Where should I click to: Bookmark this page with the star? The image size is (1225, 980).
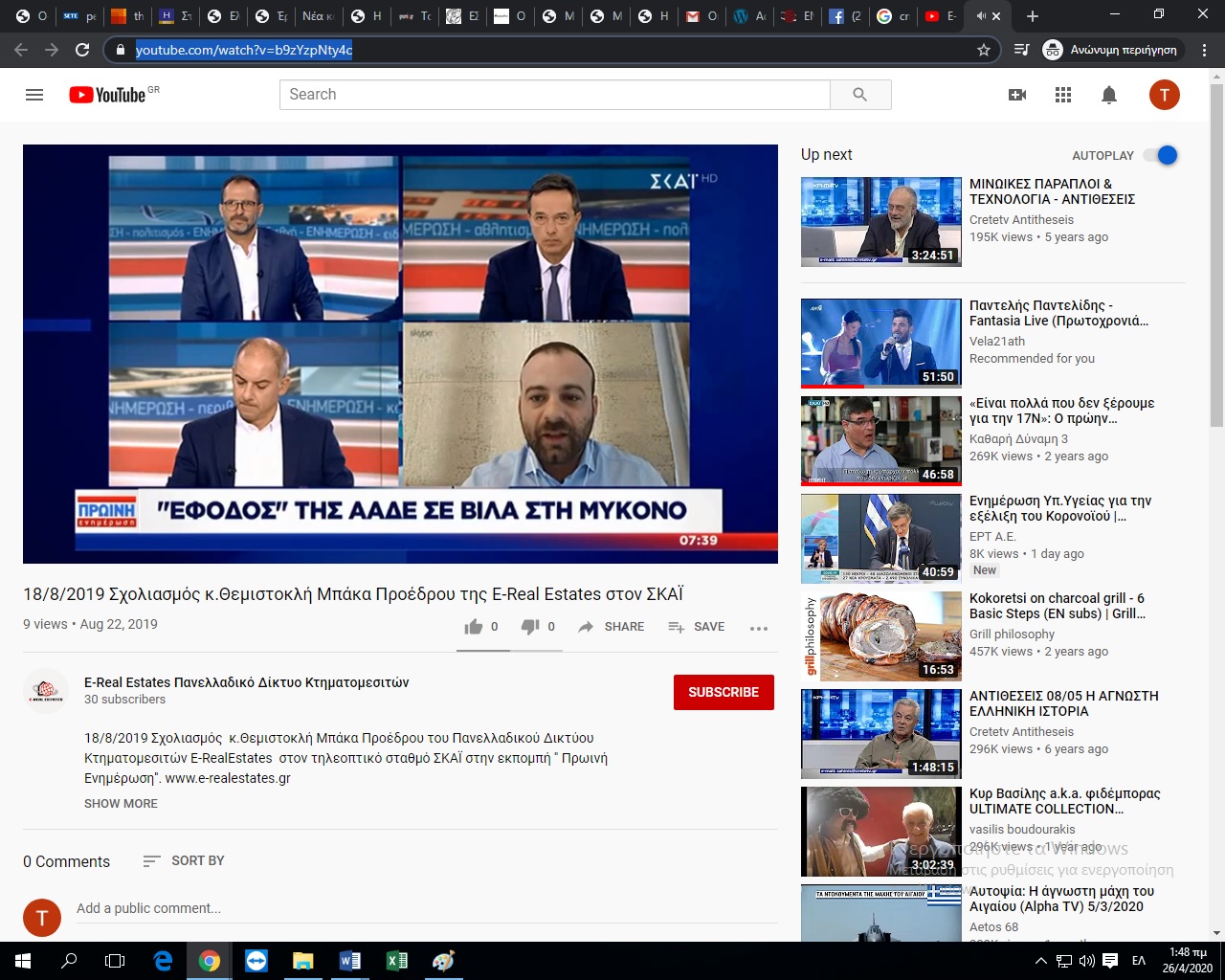pos(984,50)
